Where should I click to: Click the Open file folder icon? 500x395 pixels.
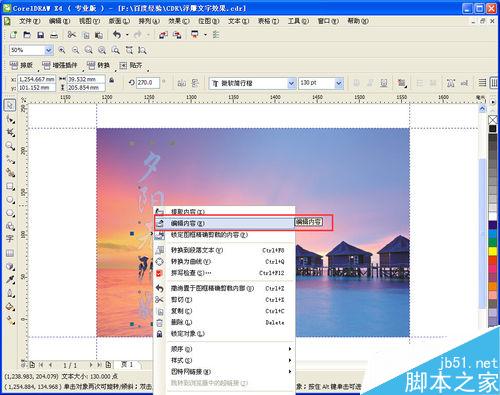pyautogui.click(x=27, y=35)
